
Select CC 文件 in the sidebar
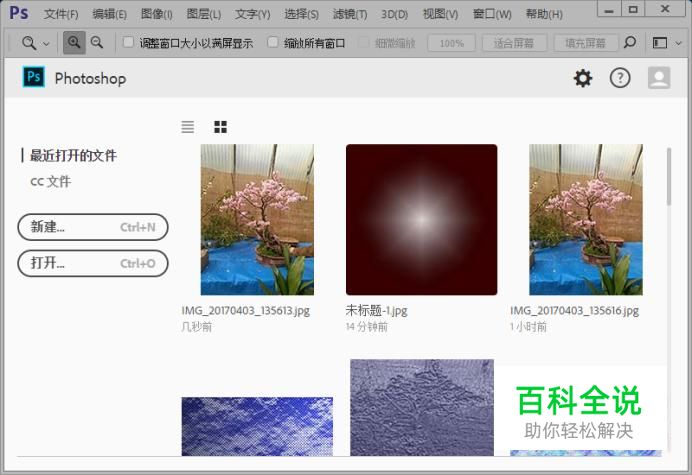50,181
